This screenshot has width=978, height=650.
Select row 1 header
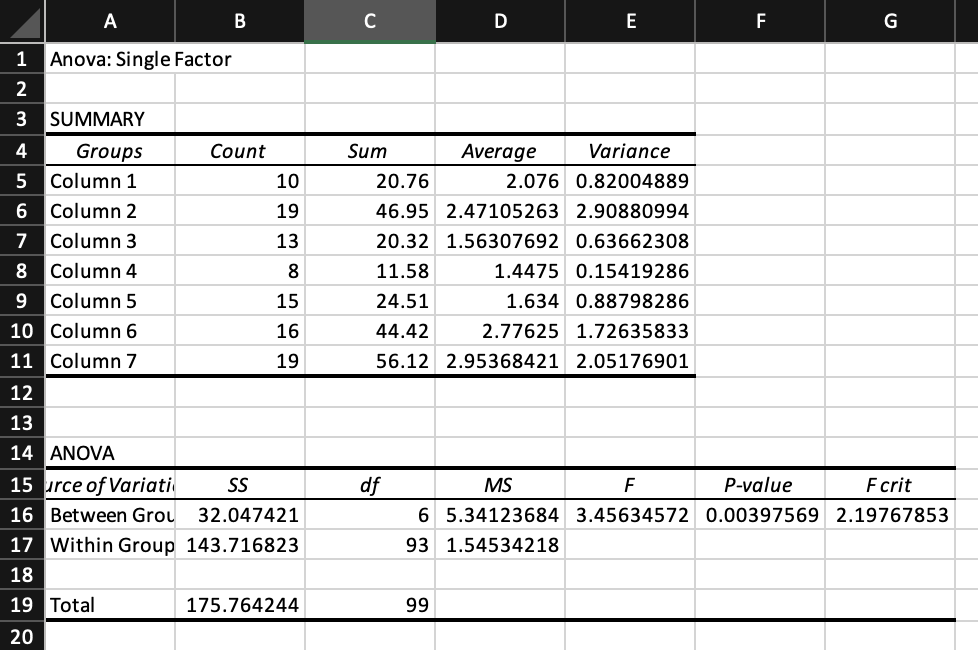pos(22,59)
